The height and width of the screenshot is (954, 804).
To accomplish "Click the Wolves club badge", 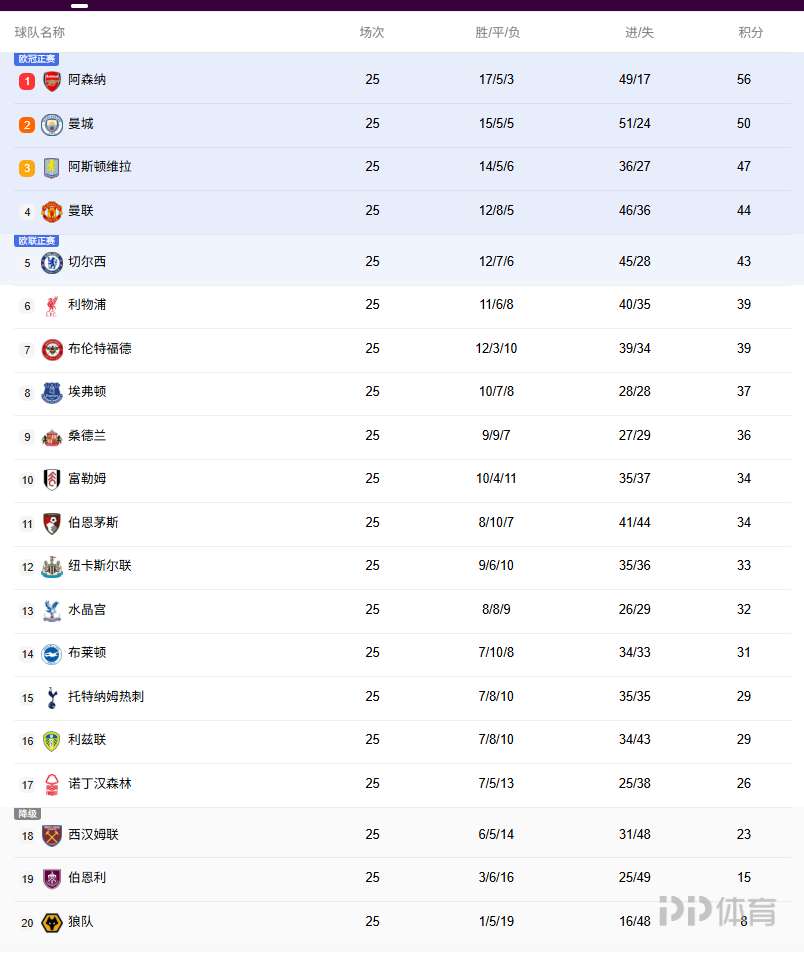I will click(52, 923).
